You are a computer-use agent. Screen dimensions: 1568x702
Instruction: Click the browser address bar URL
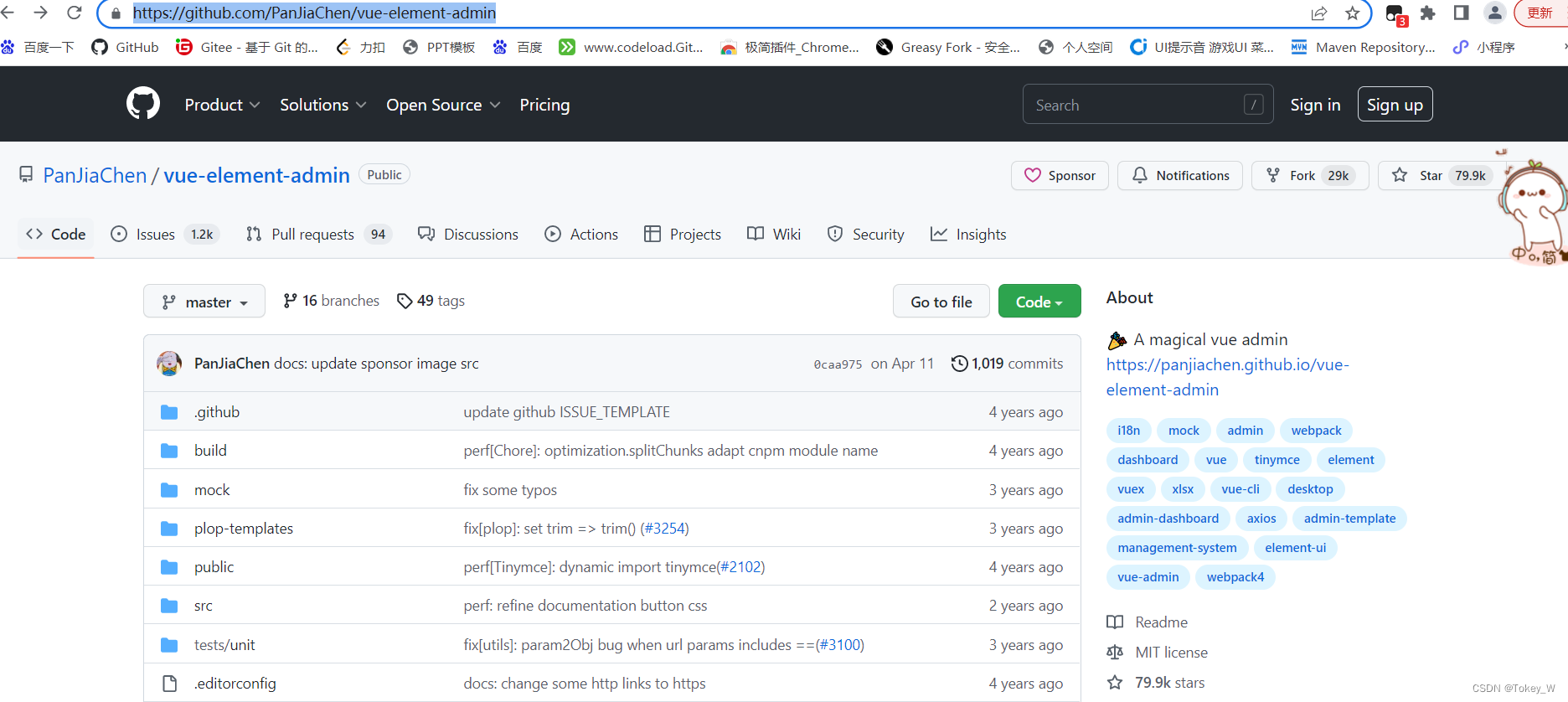314,13
